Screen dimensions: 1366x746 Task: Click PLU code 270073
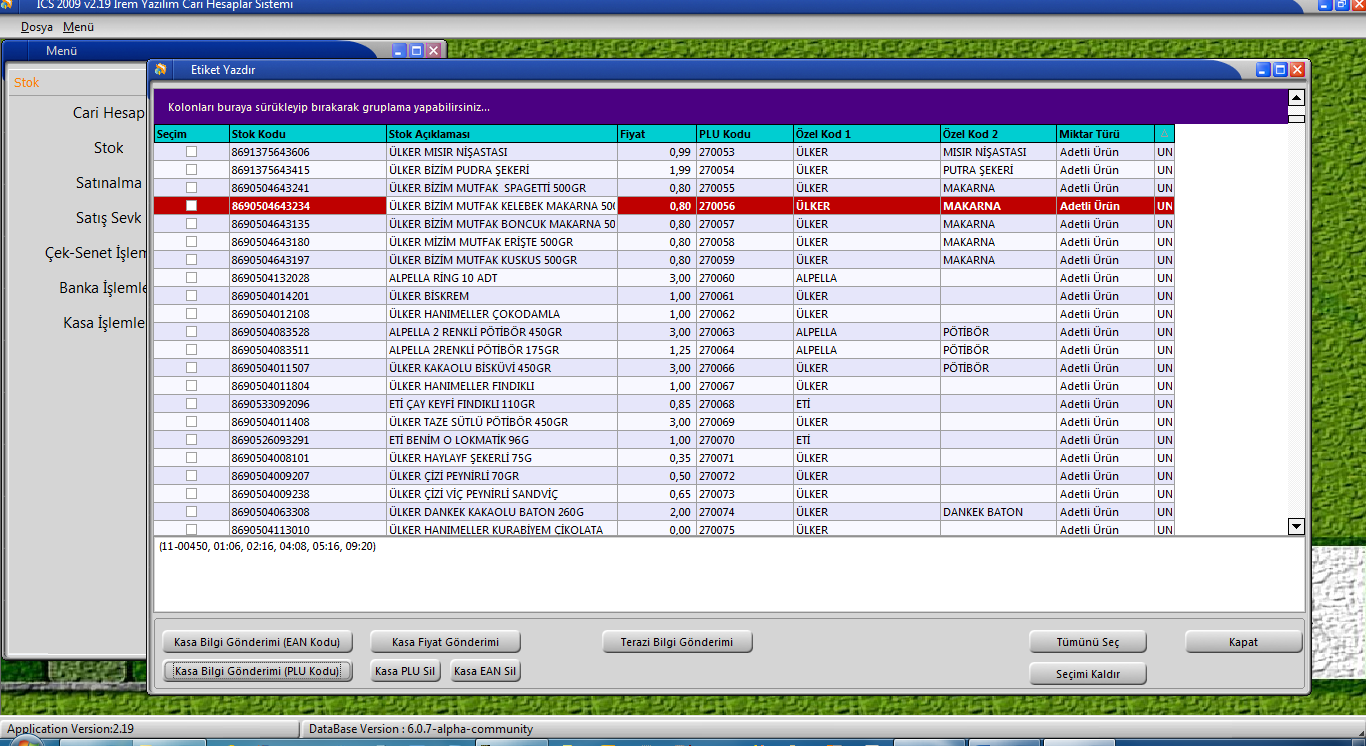[x=744, y=494]
